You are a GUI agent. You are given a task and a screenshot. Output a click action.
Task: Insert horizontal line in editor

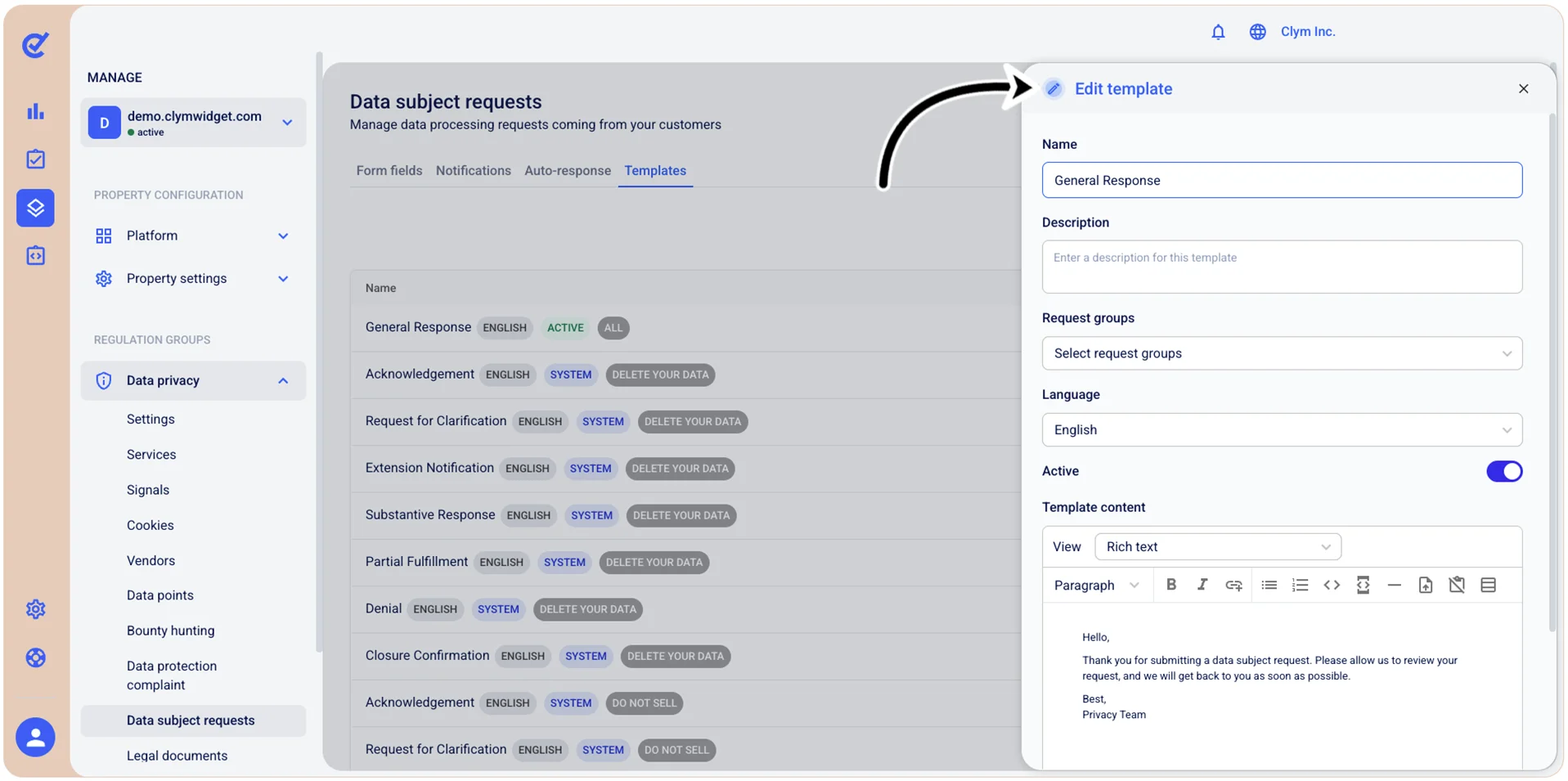(x=1394, y=585)
